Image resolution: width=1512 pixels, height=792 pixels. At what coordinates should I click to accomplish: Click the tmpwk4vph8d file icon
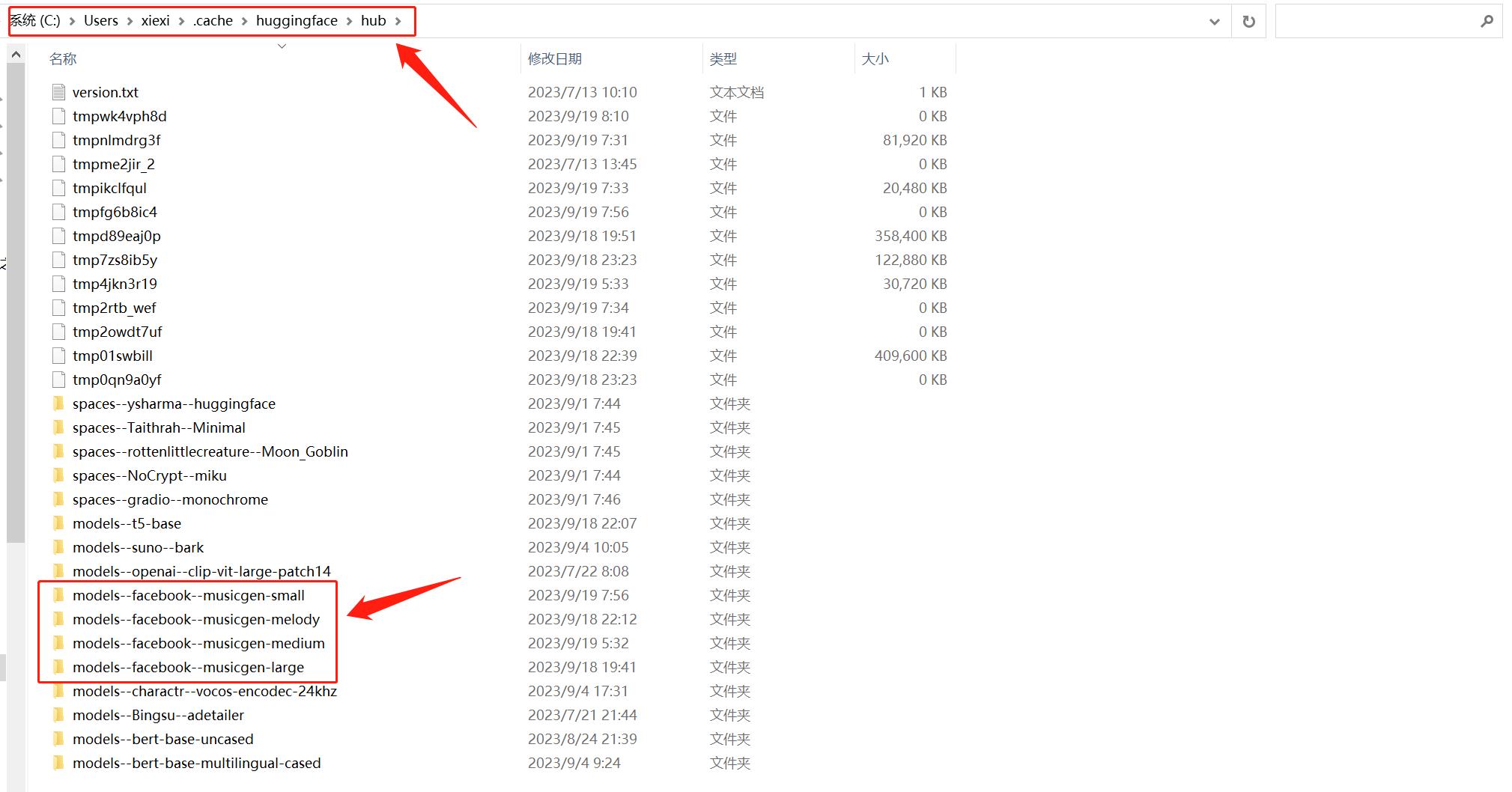pos(59,116)
